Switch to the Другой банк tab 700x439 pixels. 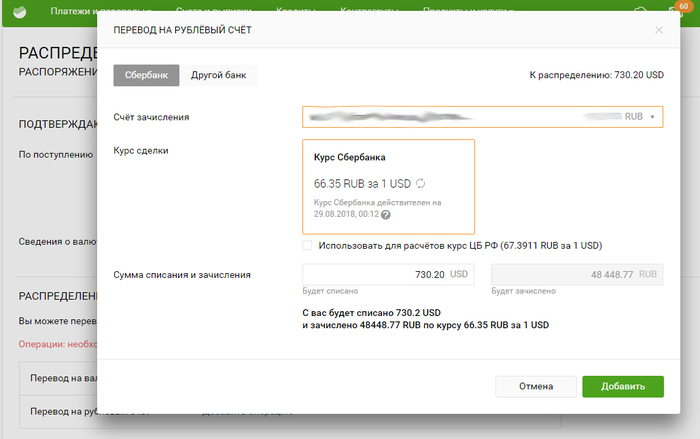click(x=218, y=75)
